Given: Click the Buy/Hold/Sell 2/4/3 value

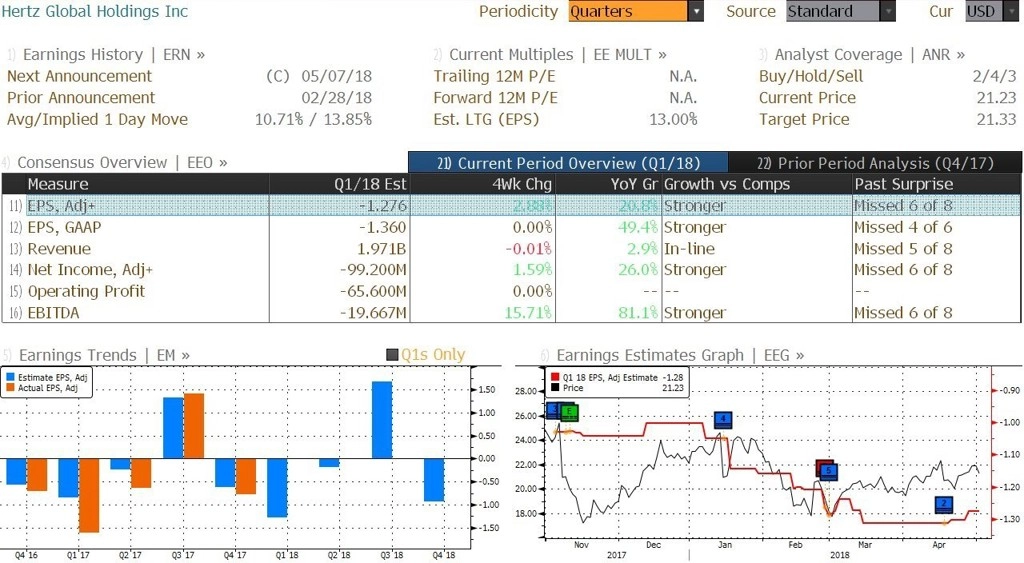Looking at the screenshot, I should [995, 76].
